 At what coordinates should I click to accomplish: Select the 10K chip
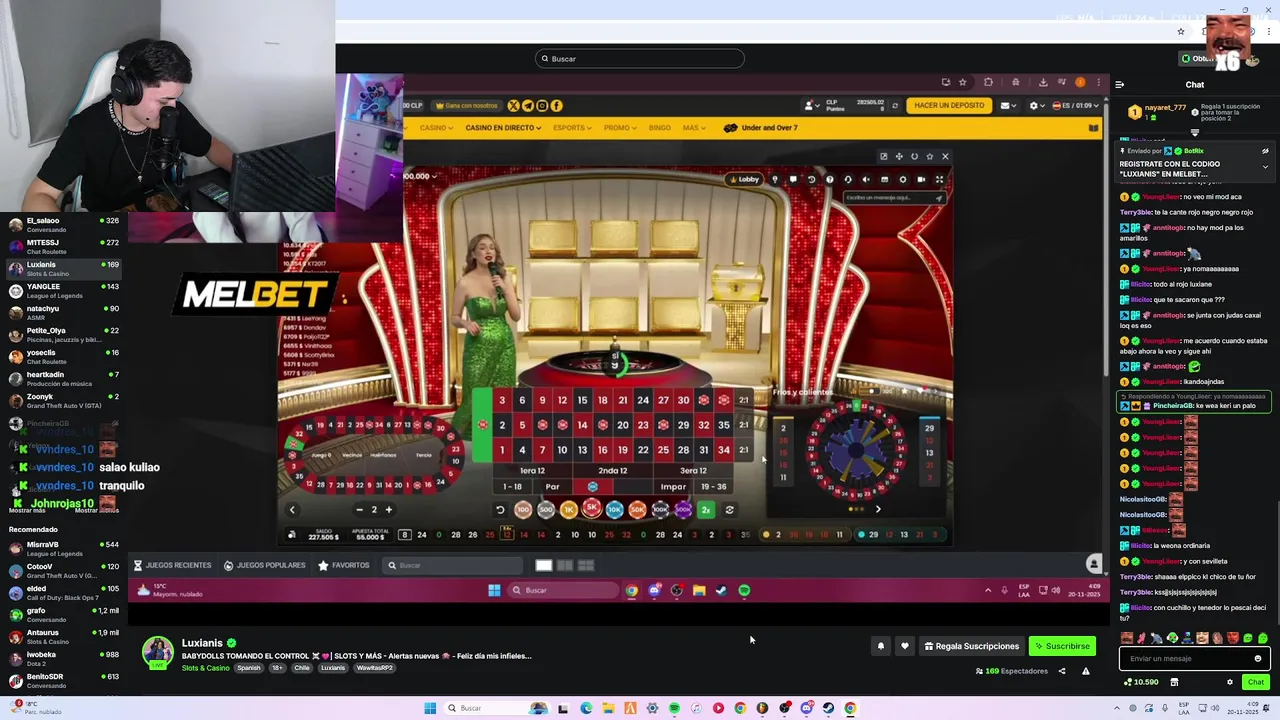point(615,510)
